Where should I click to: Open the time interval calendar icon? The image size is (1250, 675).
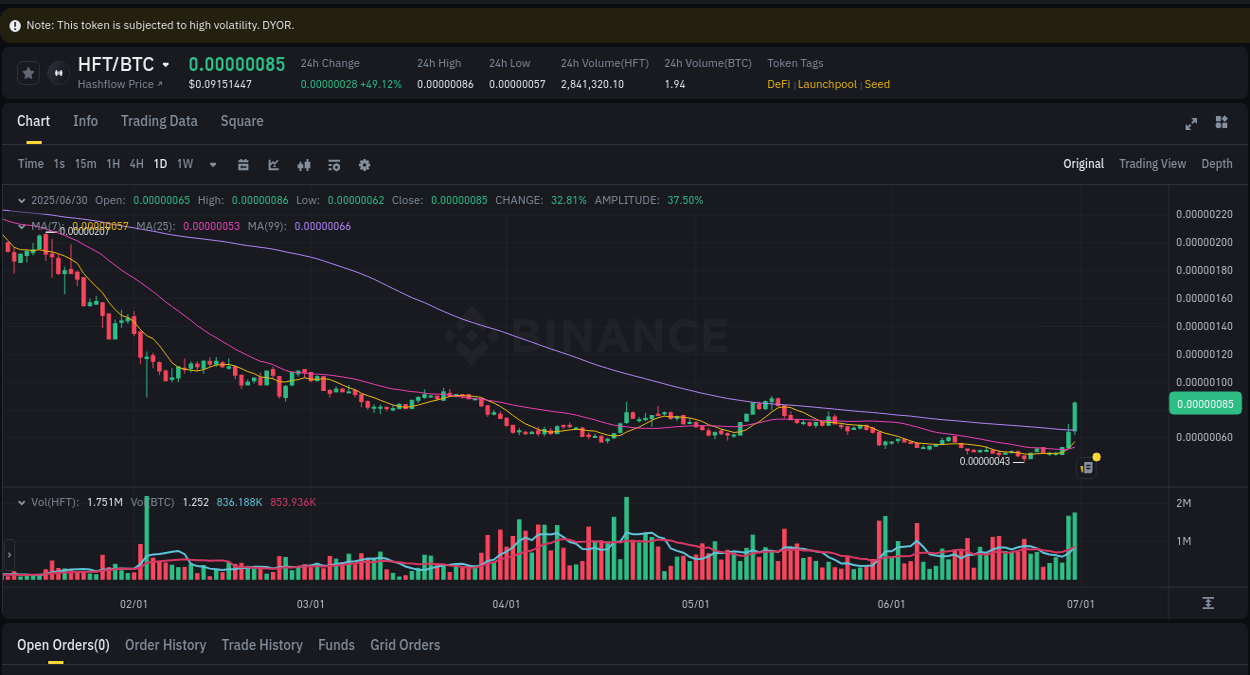point(243,164)
